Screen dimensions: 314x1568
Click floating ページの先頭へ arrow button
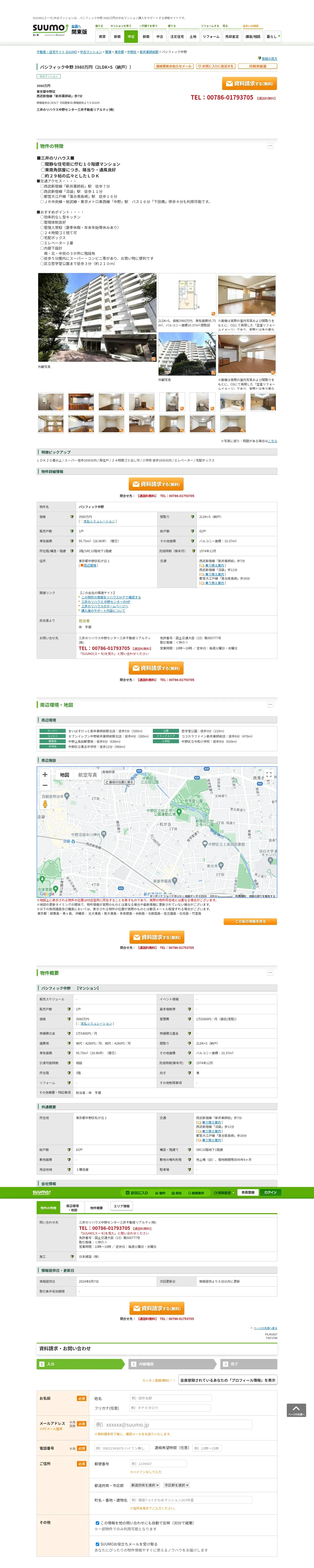click(x=296, y=1410)
